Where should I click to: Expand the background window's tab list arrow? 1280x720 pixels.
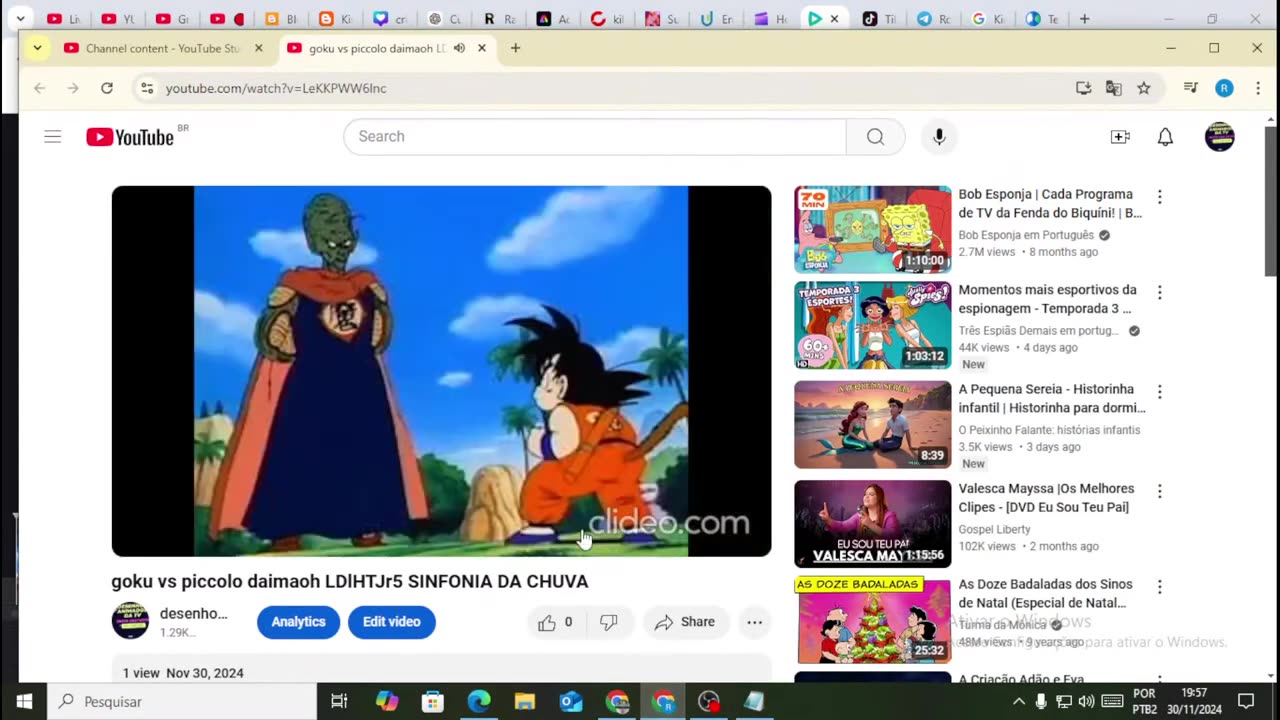pyautogui.click(x=20, y=19)
